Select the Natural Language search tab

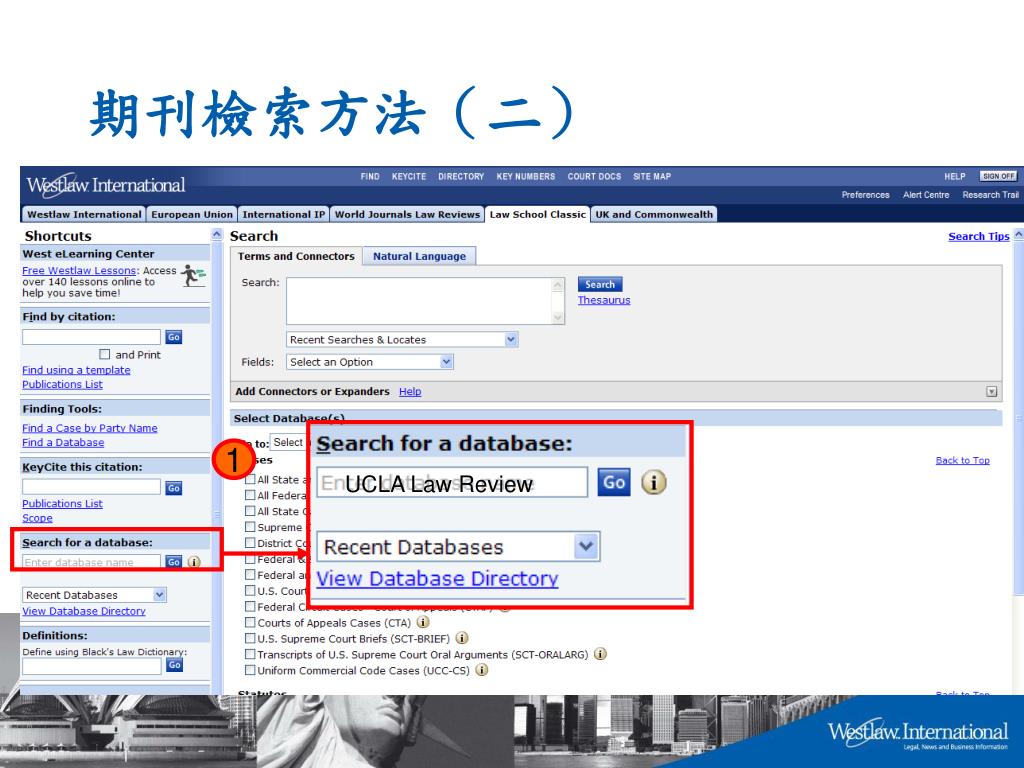(x=419, y=256)
